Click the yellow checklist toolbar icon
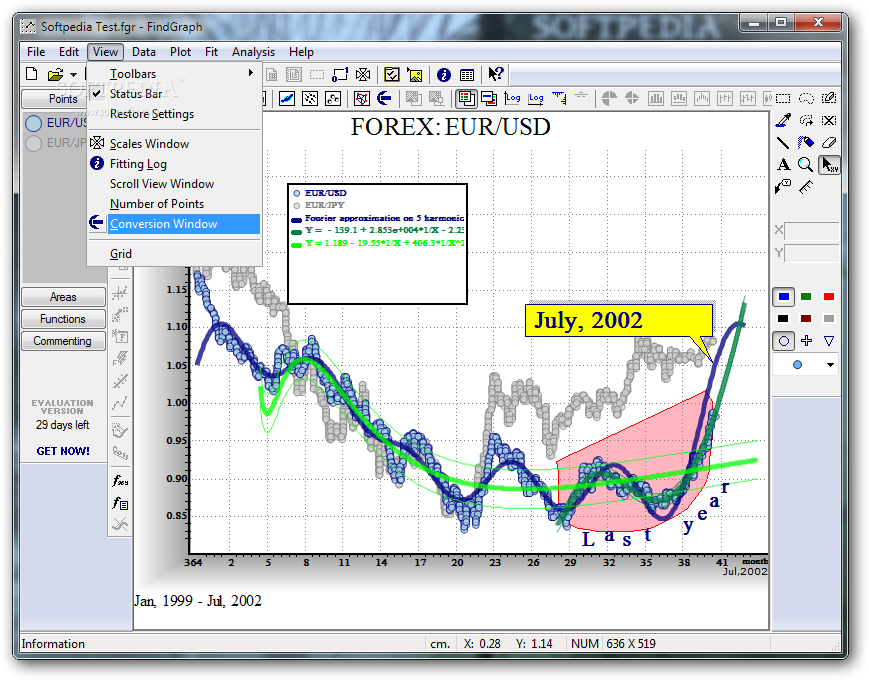Screen dimensions: 869x680 tap(391, 74)
